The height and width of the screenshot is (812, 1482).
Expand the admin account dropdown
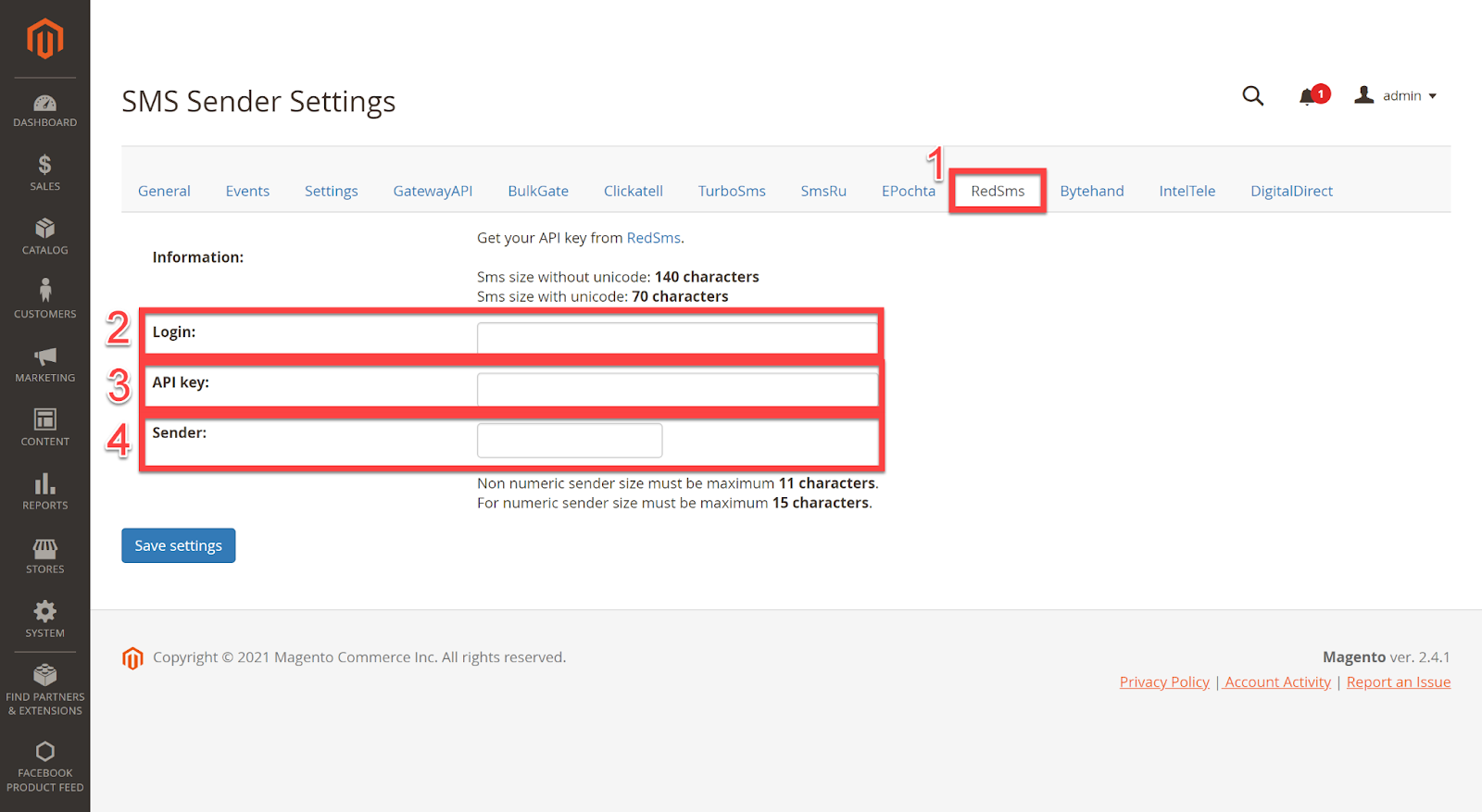coord(1395,95)
